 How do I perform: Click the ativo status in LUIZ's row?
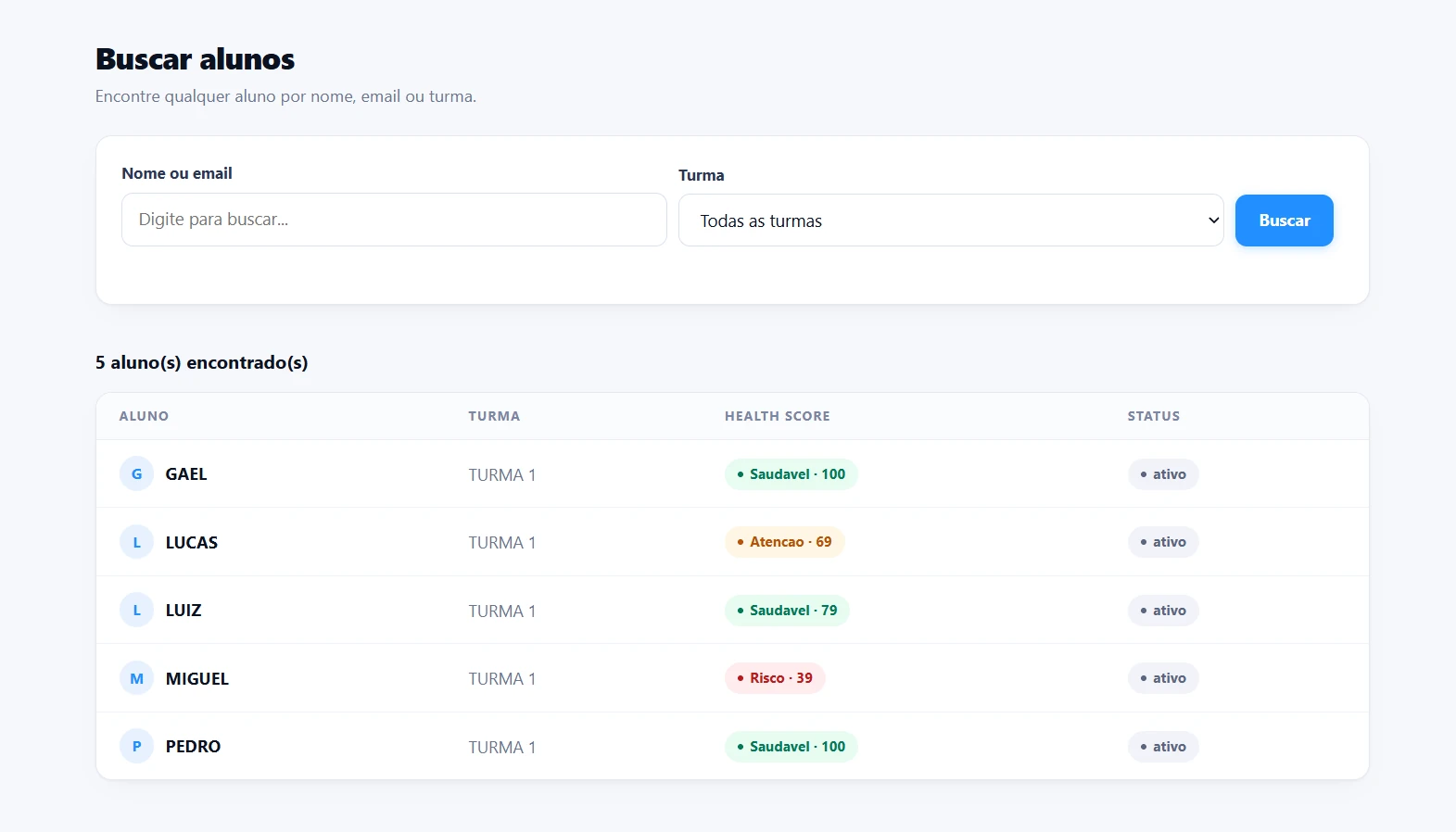click(x=1163, y=611)
